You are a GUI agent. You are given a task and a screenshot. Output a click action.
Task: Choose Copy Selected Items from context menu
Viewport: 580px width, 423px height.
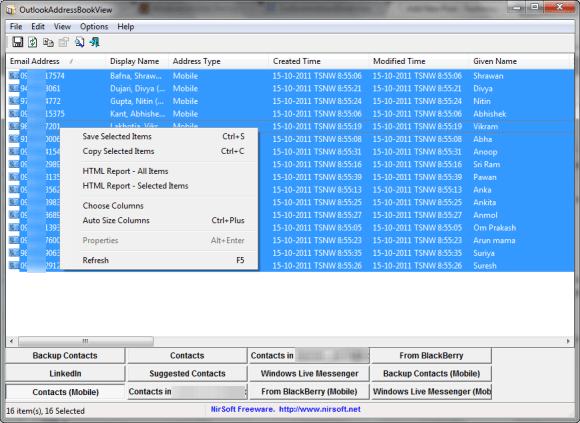159,151
